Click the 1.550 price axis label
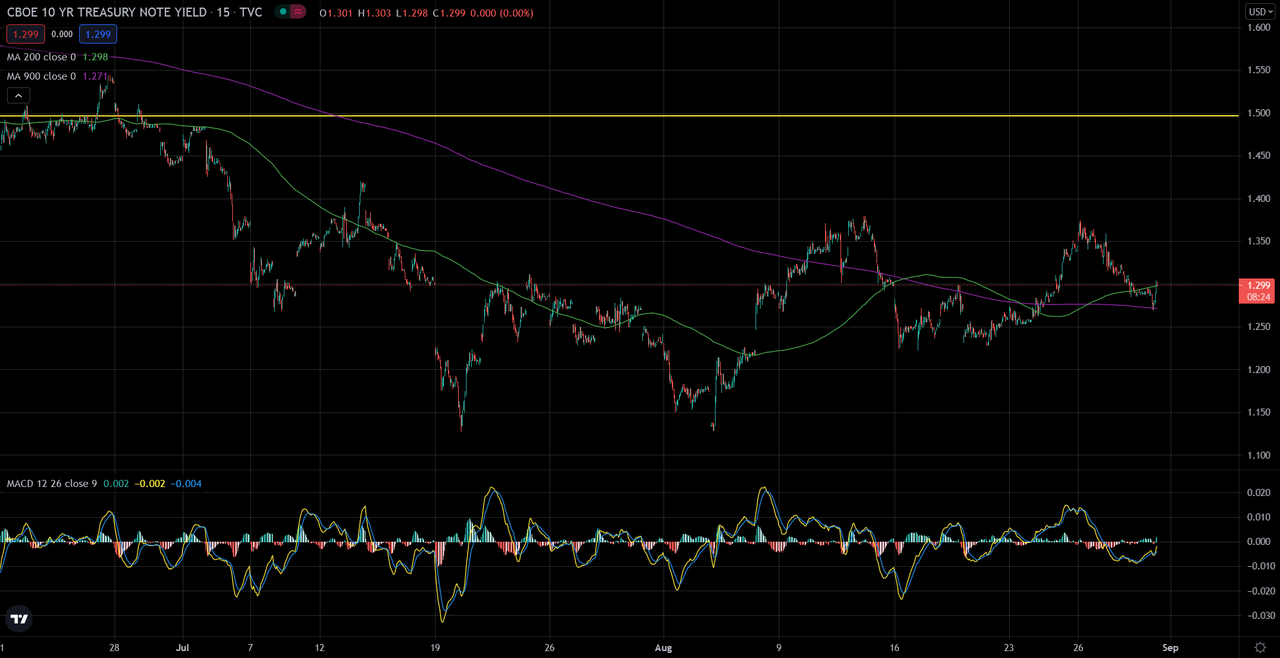Viewport: 1280px width, 658px height. coord(1259,70)
